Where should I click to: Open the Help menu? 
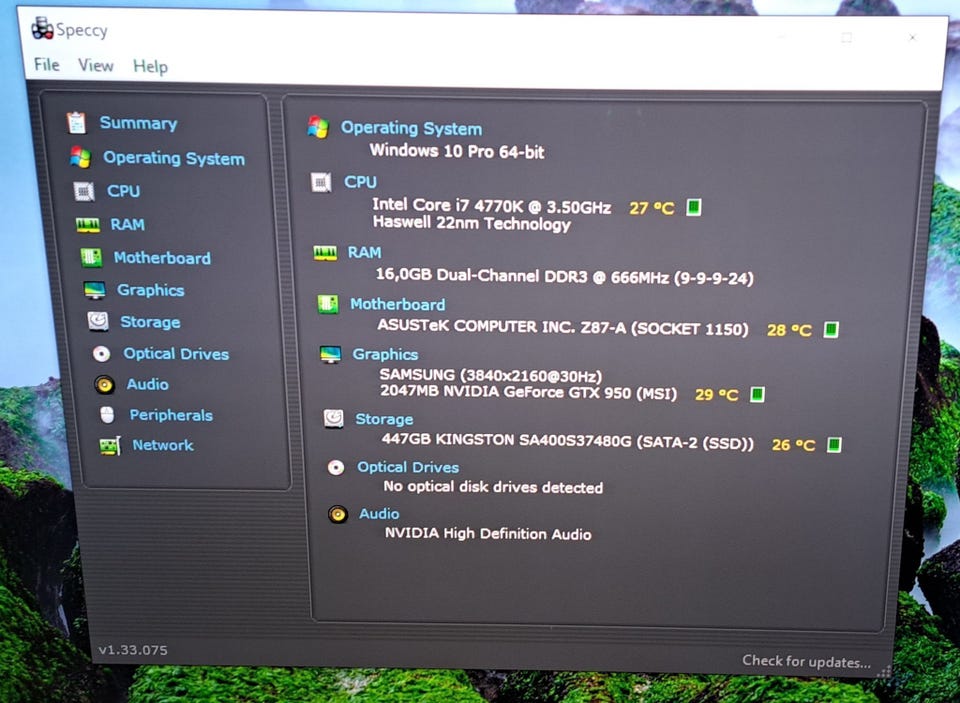coord(150,66)
